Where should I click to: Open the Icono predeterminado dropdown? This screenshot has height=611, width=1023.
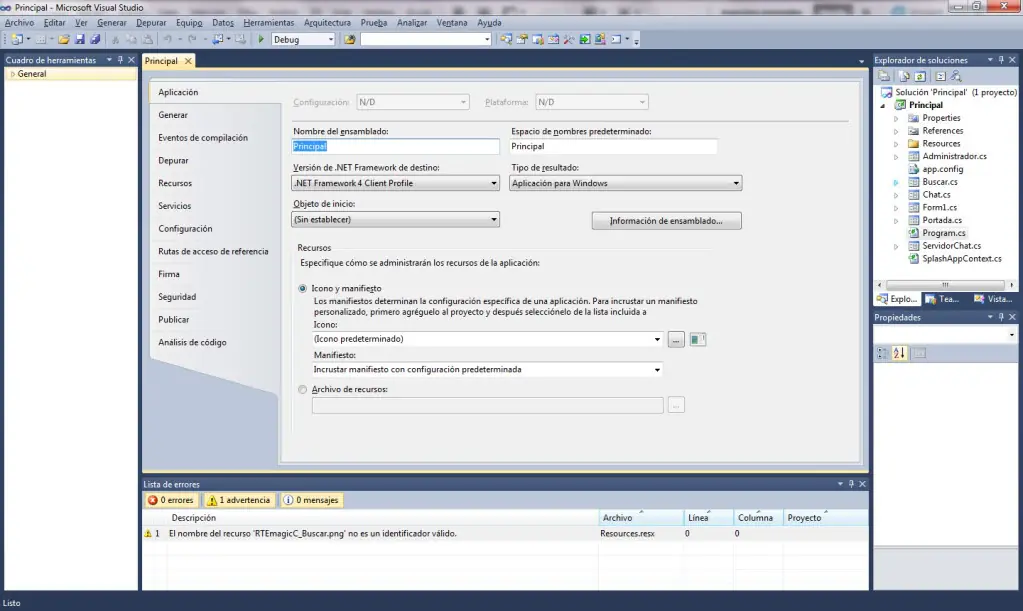pyautogui.click(x=657, y=339)
